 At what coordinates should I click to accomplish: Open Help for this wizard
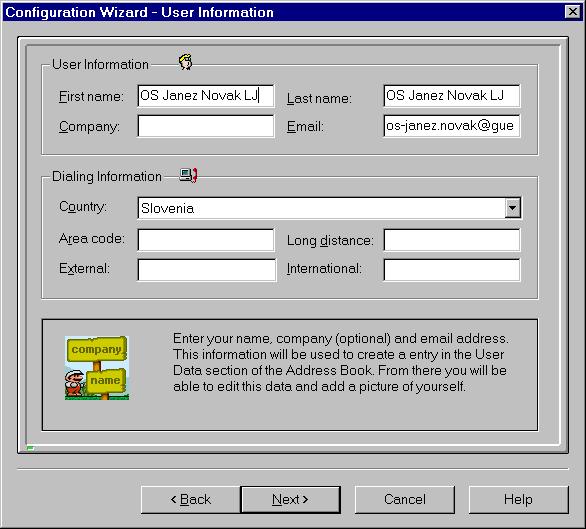[518, 499]
